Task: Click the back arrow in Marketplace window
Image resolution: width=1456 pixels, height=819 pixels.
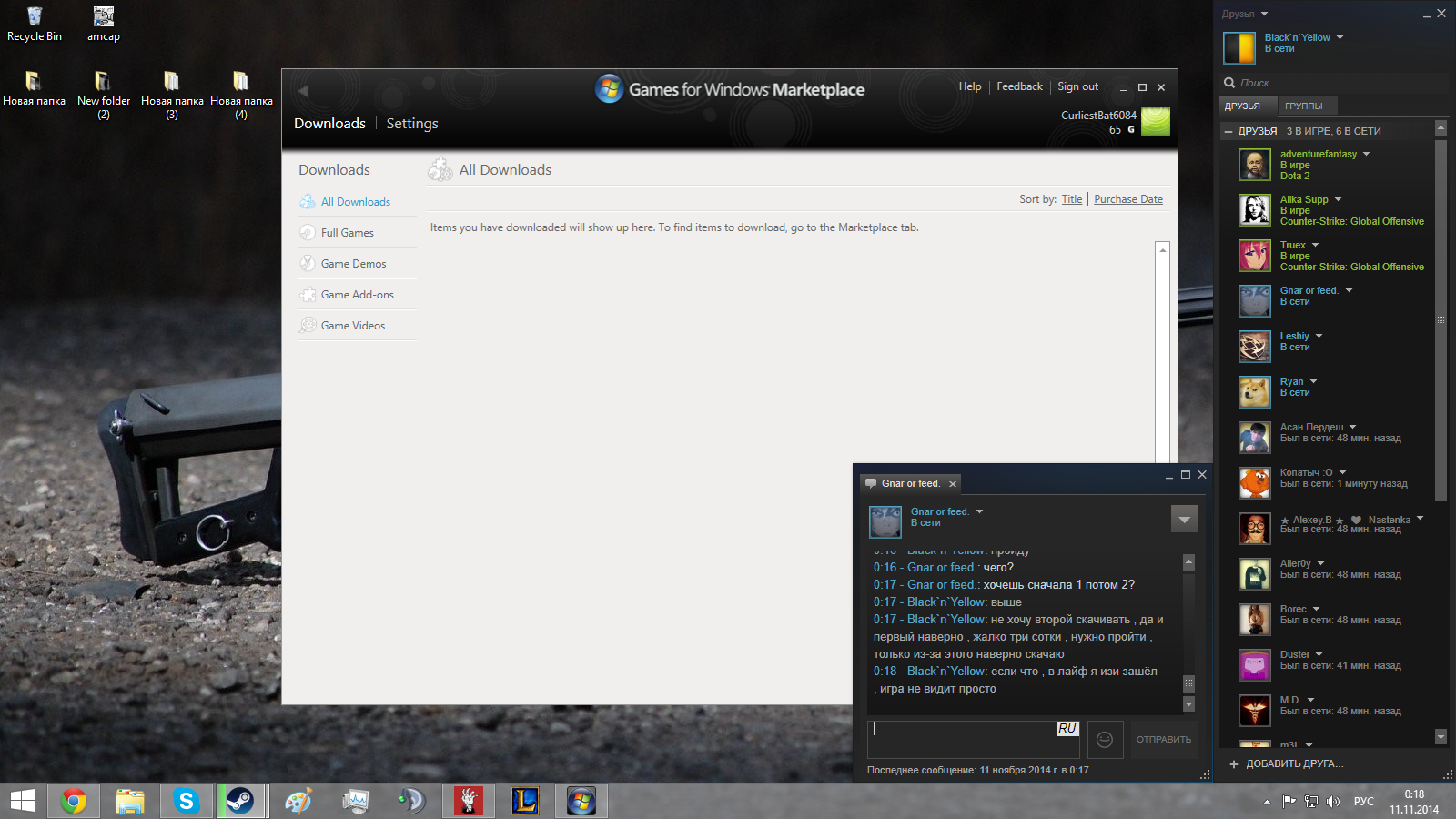Action: [304, 91]
